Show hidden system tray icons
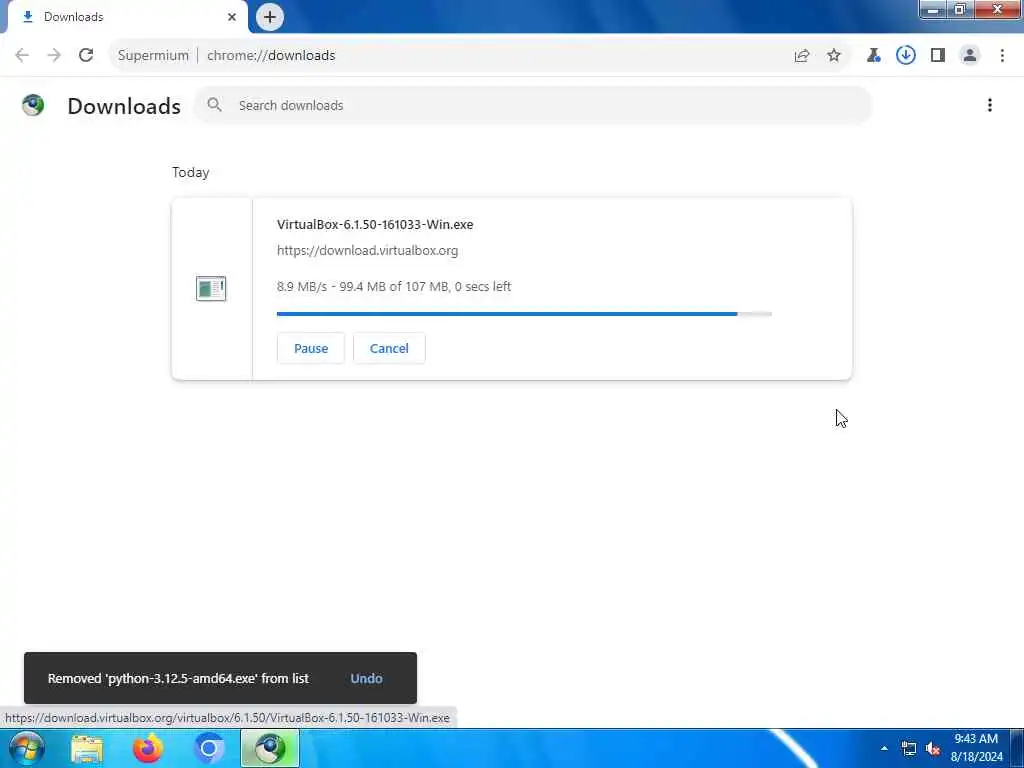 (x=884, y=748)
